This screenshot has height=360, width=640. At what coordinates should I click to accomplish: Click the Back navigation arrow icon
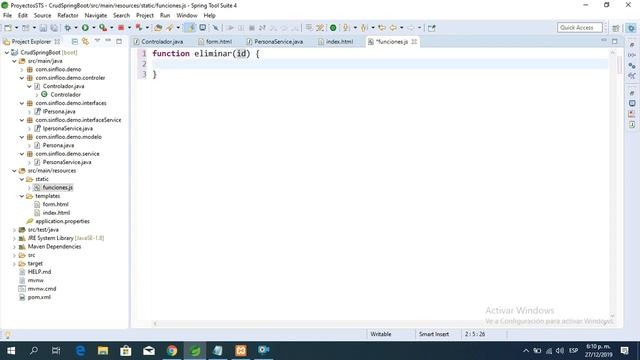tap(393, 28)
